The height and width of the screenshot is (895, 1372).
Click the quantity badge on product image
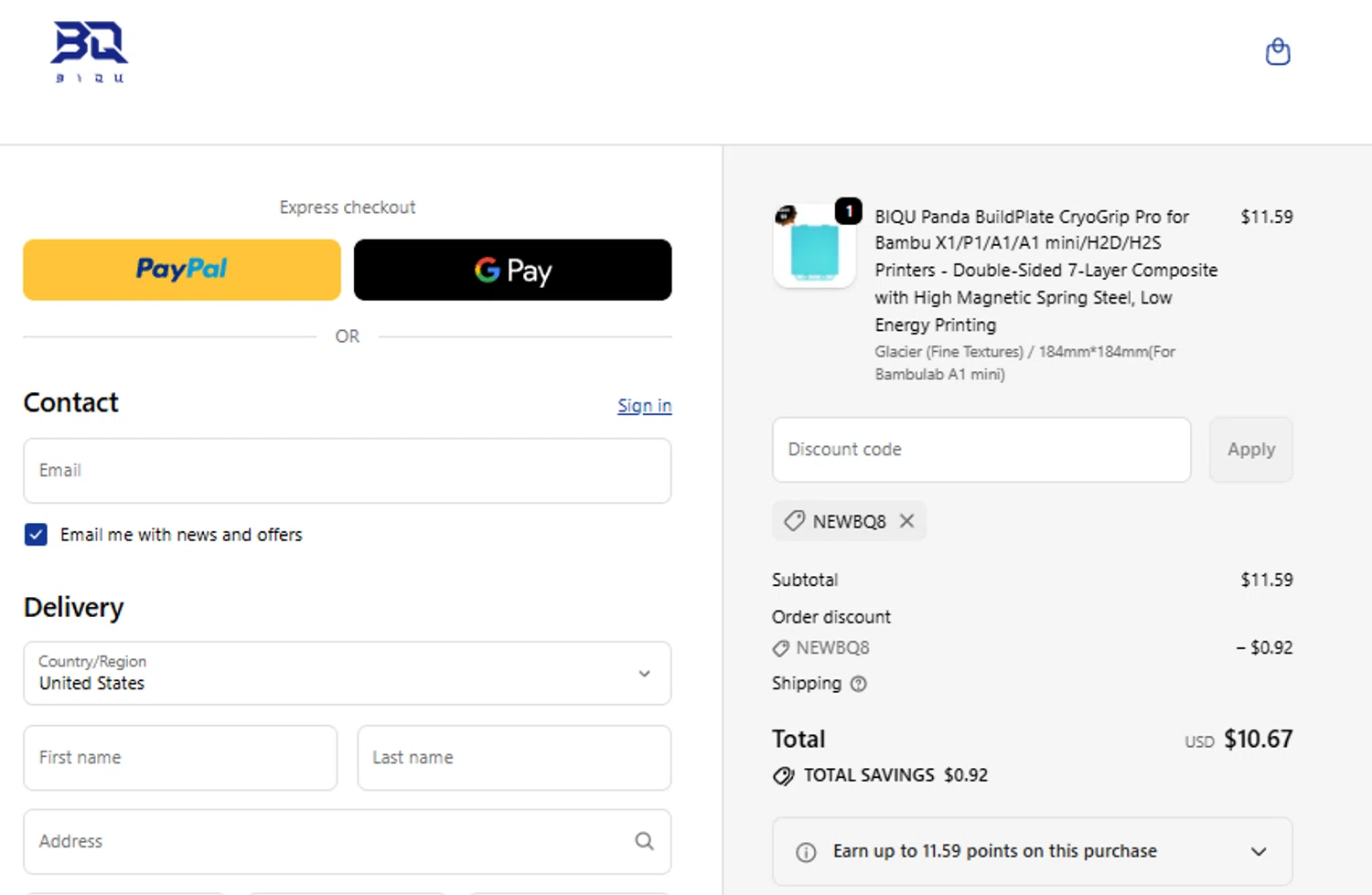pos(849,211)
